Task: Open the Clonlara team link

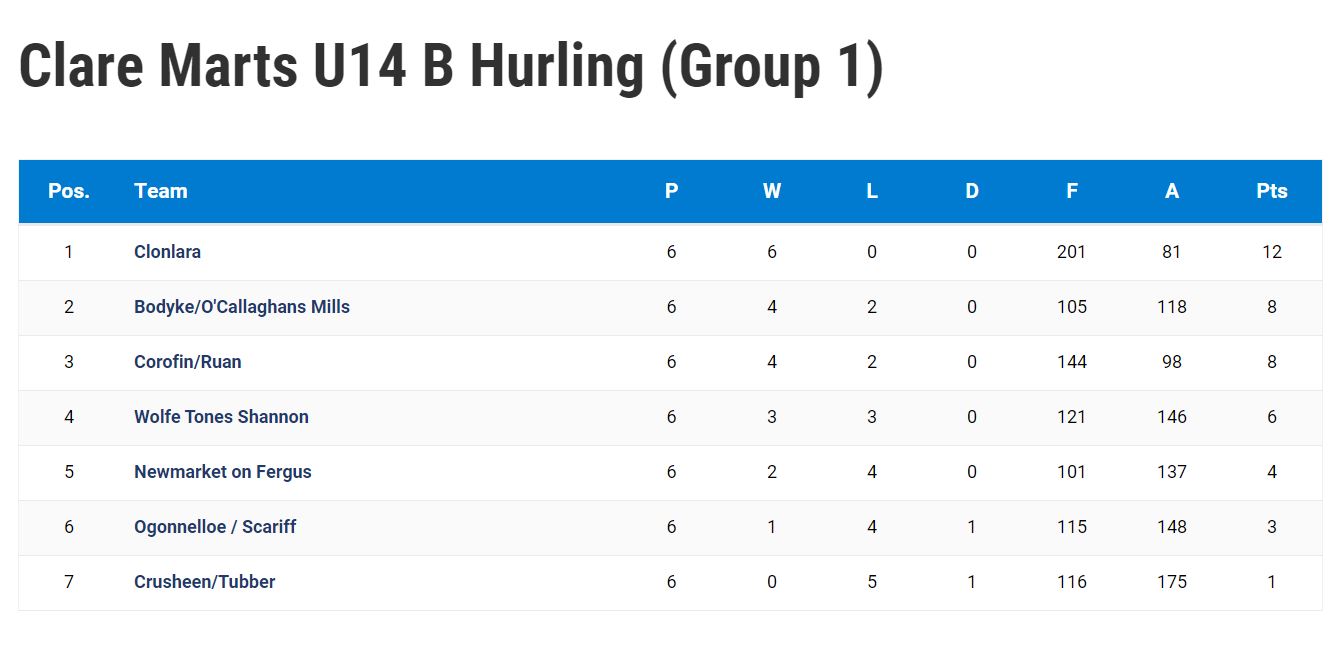Action: pyautogui.click(x=167, y=252)
